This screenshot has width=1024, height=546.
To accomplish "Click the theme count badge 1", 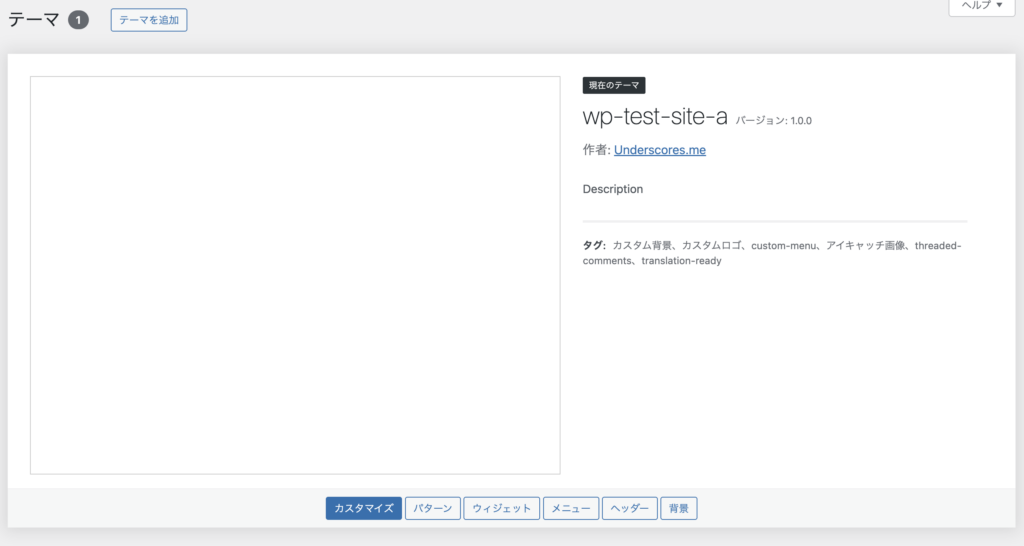I will 78,20.
